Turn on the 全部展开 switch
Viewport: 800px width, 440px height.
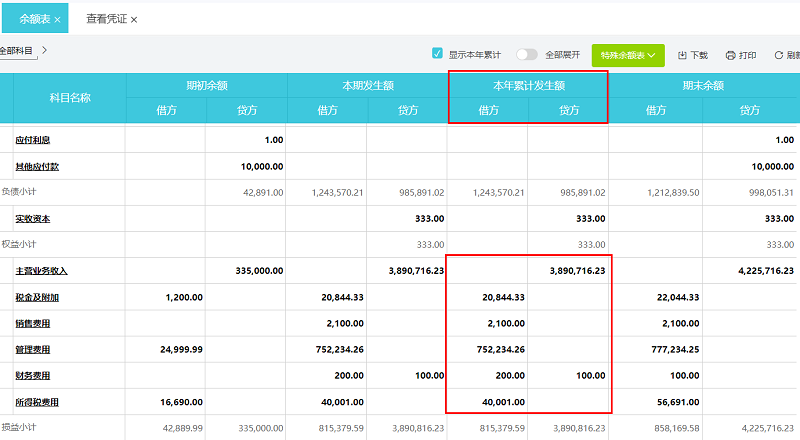coord(527,55)
